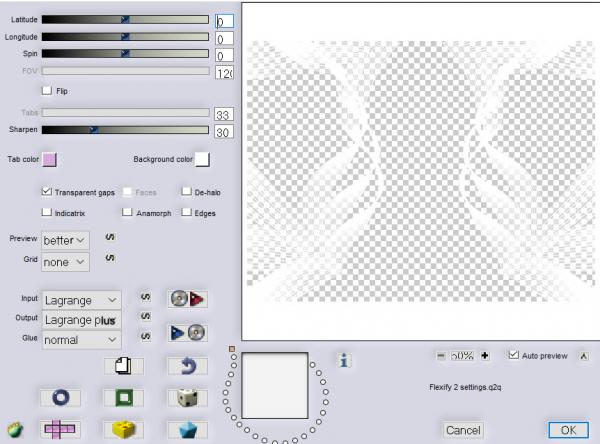Click the pink cross unfold icon
The image size is (600, 444).
(60, 429)
